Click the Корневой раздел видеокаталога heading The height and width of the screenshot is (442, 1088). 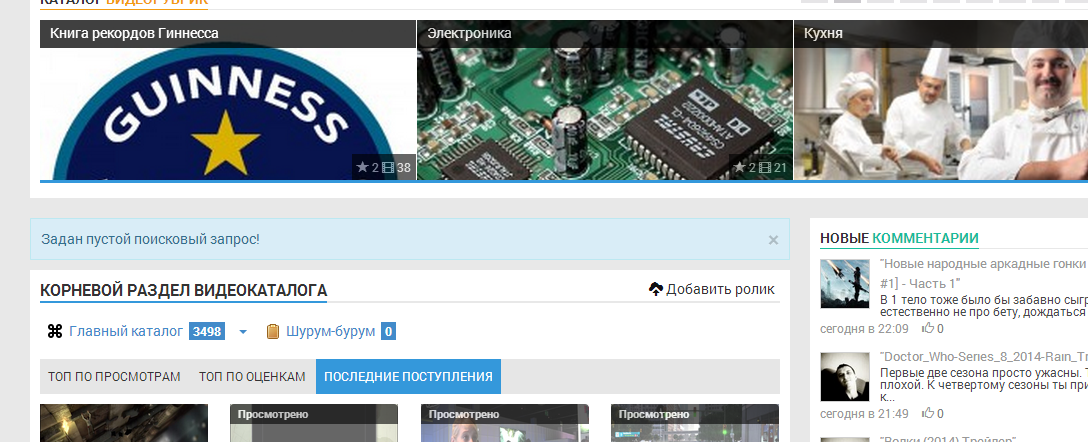pyautogui.click(x=183, y=290)
